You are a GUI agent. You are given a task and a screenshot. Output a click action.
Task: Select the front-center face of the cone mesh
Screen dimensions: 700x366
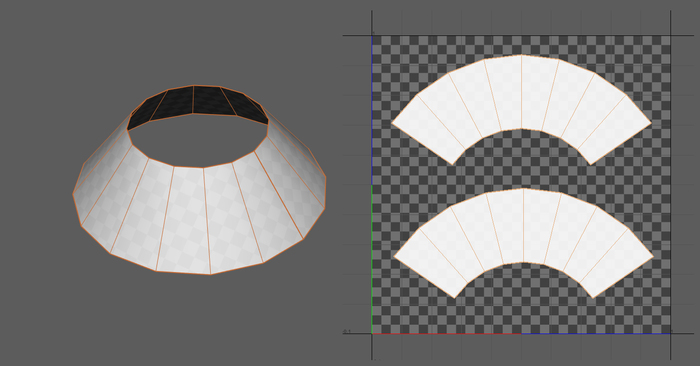point(184,219)
